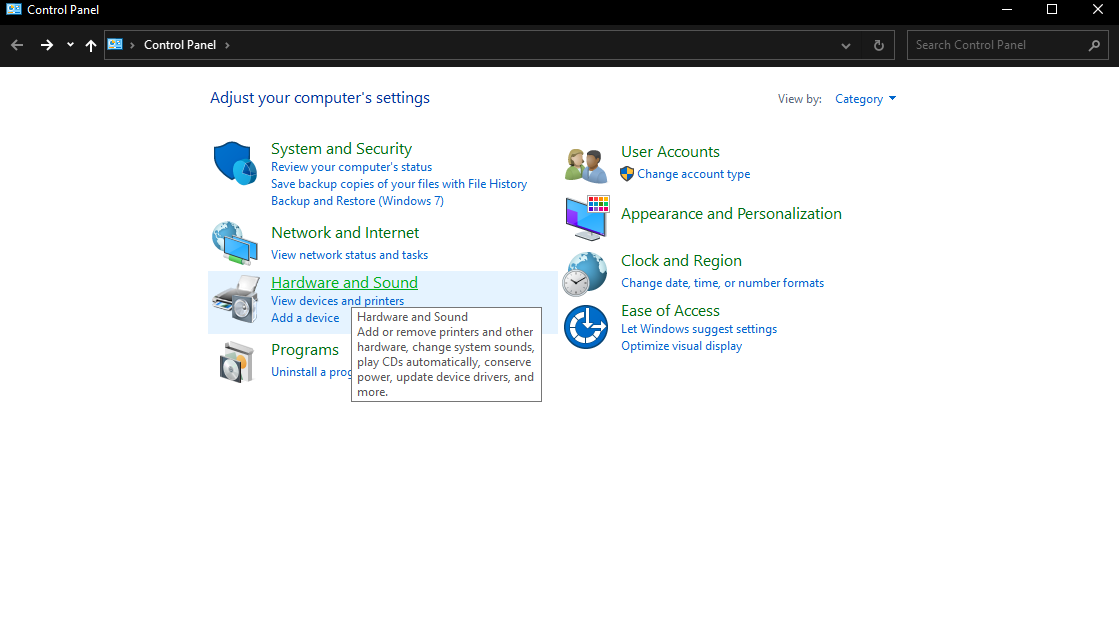Image resolution: width=1119 pixels, height=622 pixels.
Task: Click the refresh button in address bar
Action: coord(879,45)
